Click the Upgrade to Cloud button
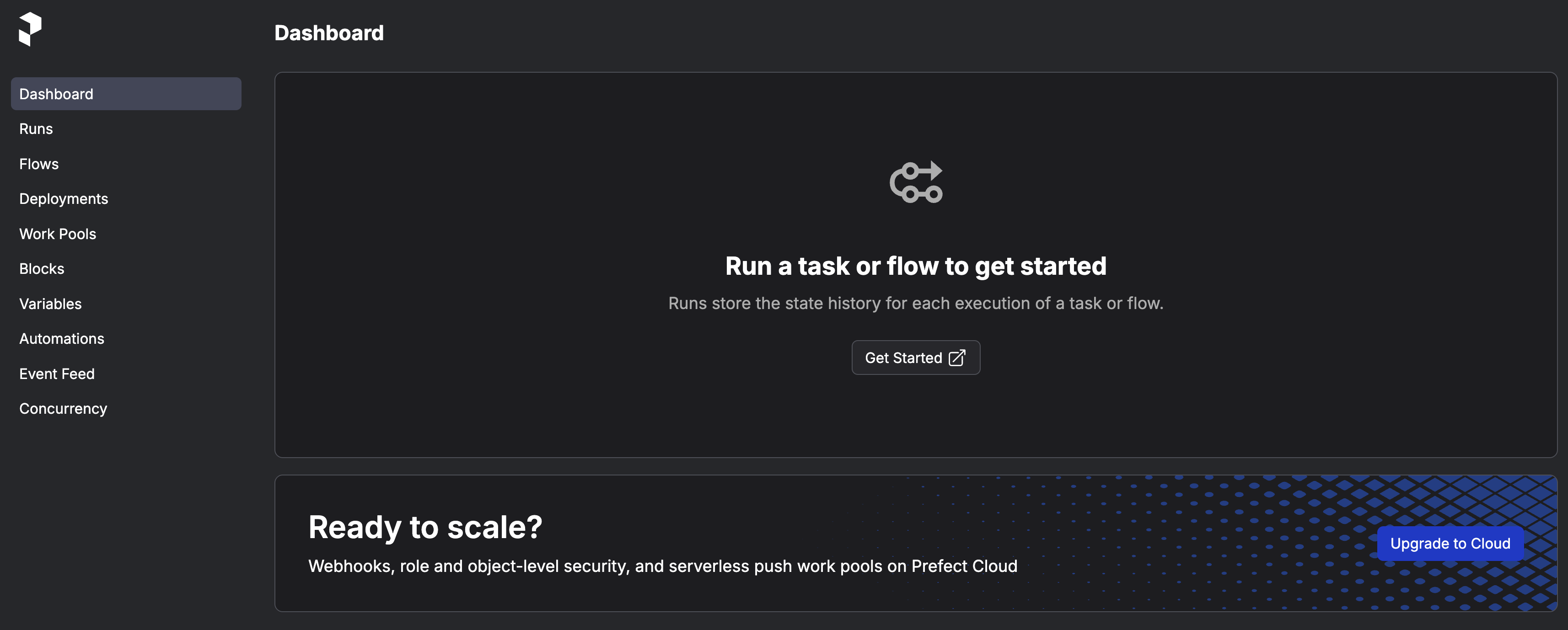The width and height of the screenshot is (1568, 630). click(x=1450, y=543)
